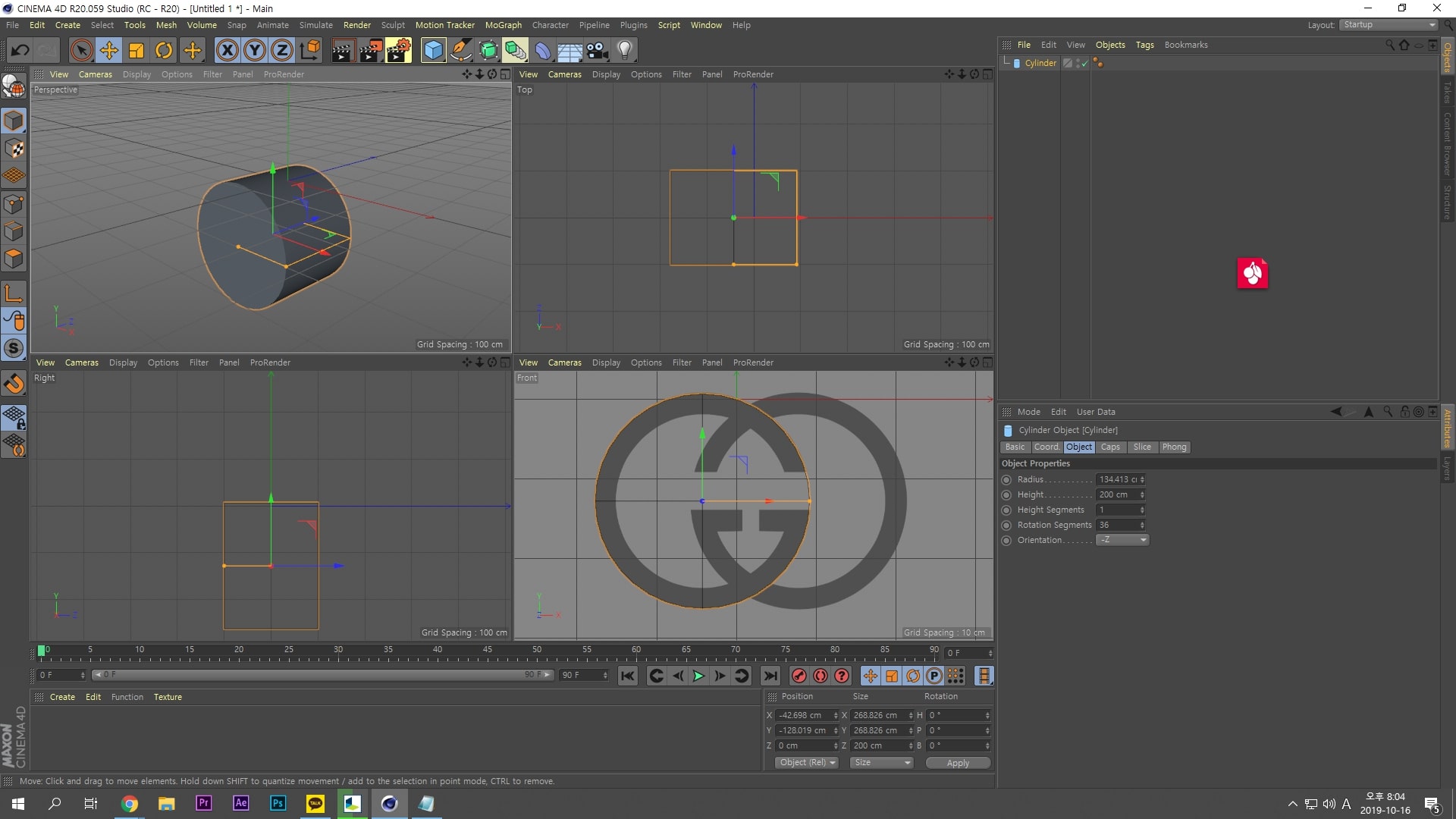Screen dimensions: 1456x819
Task: Click Radius value field
Action: point(1117,480)
